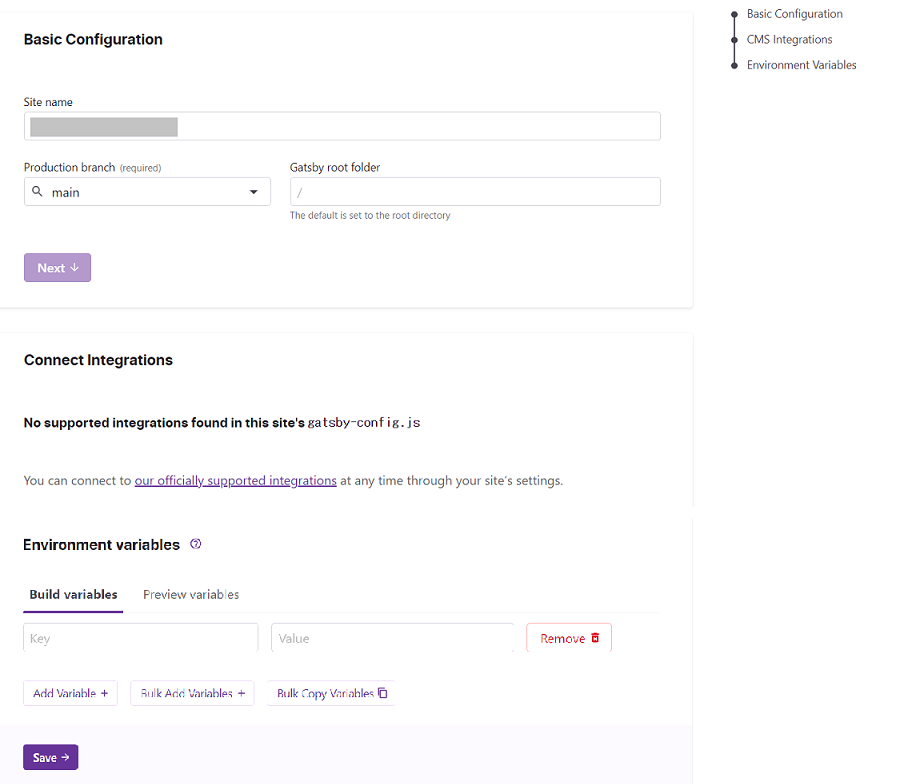Click the search icon in Production branch
The height and width of the screenshot is (784, 911).
pyautogui.click(x=37, y=191)
